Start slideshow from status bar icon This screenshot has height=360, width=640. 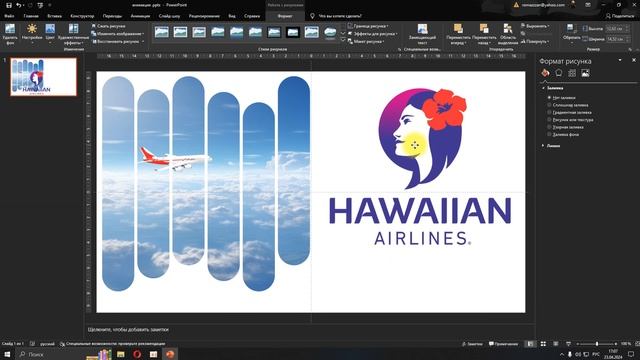pos(568,344)
